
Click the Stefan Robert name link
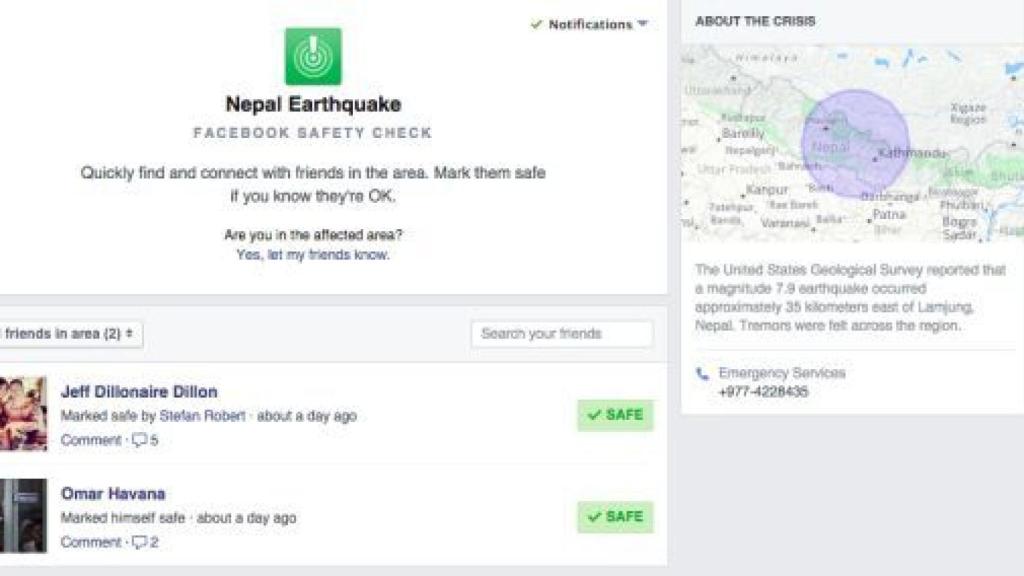(x=203, y=416)
